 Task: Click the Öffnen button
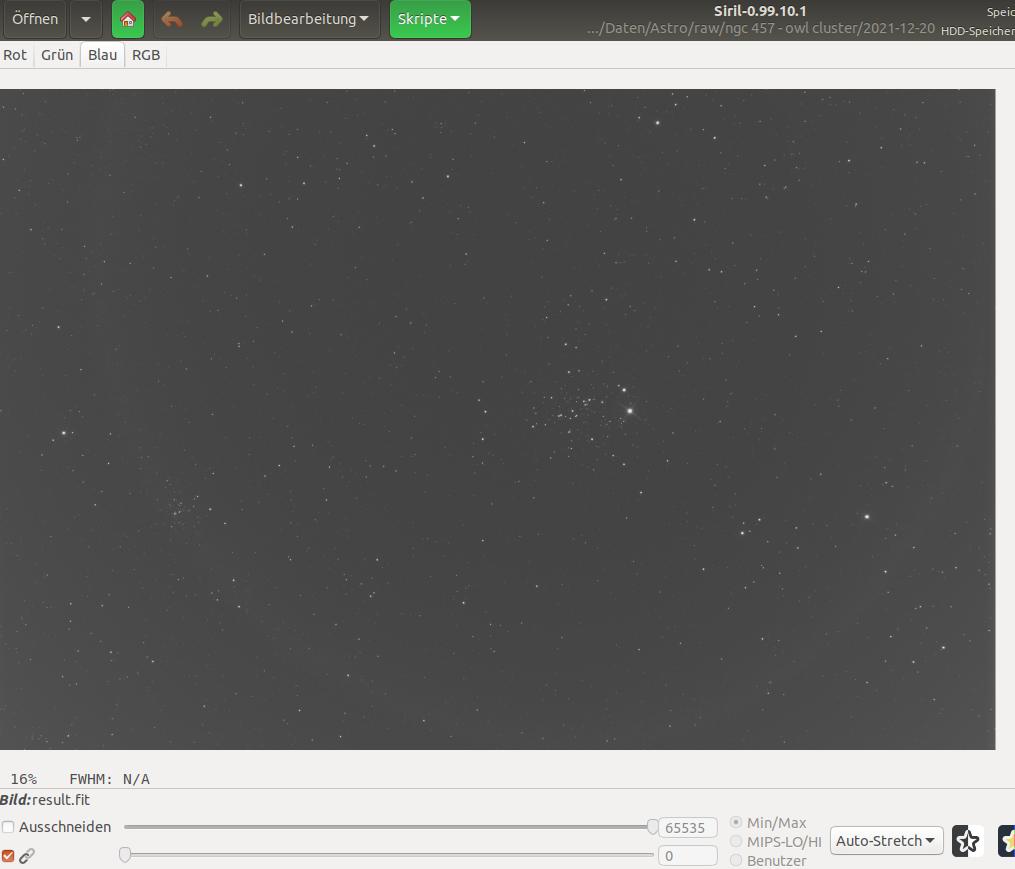pyautogui.click(x=35, y=19)
